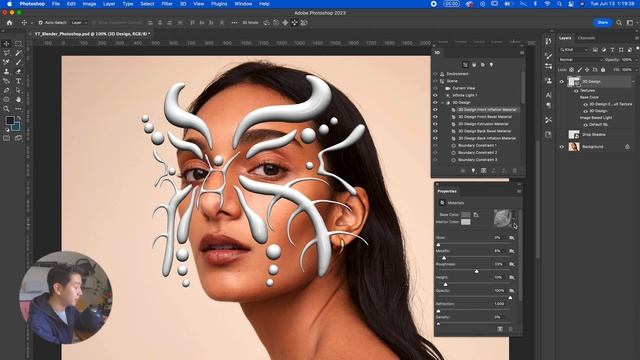This screenshot has height=360, width=640.
Task: Open the Fill percentage dropdown arrow
Action: [635, 70]
